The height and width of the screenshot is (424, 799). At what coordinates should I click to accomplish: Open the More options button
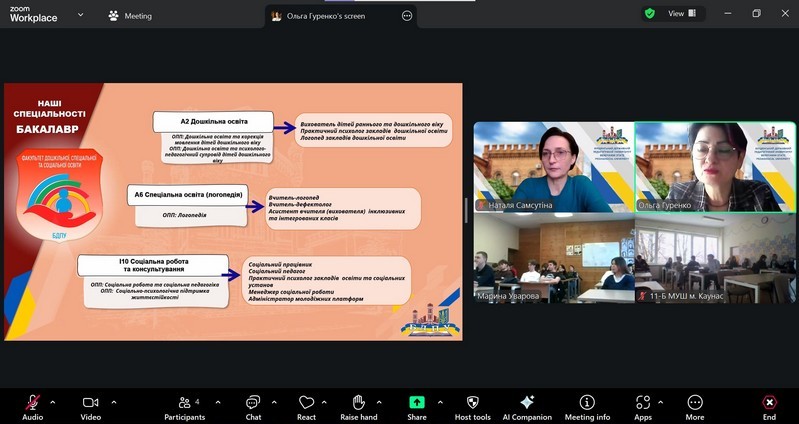click(x=694, y=402)
